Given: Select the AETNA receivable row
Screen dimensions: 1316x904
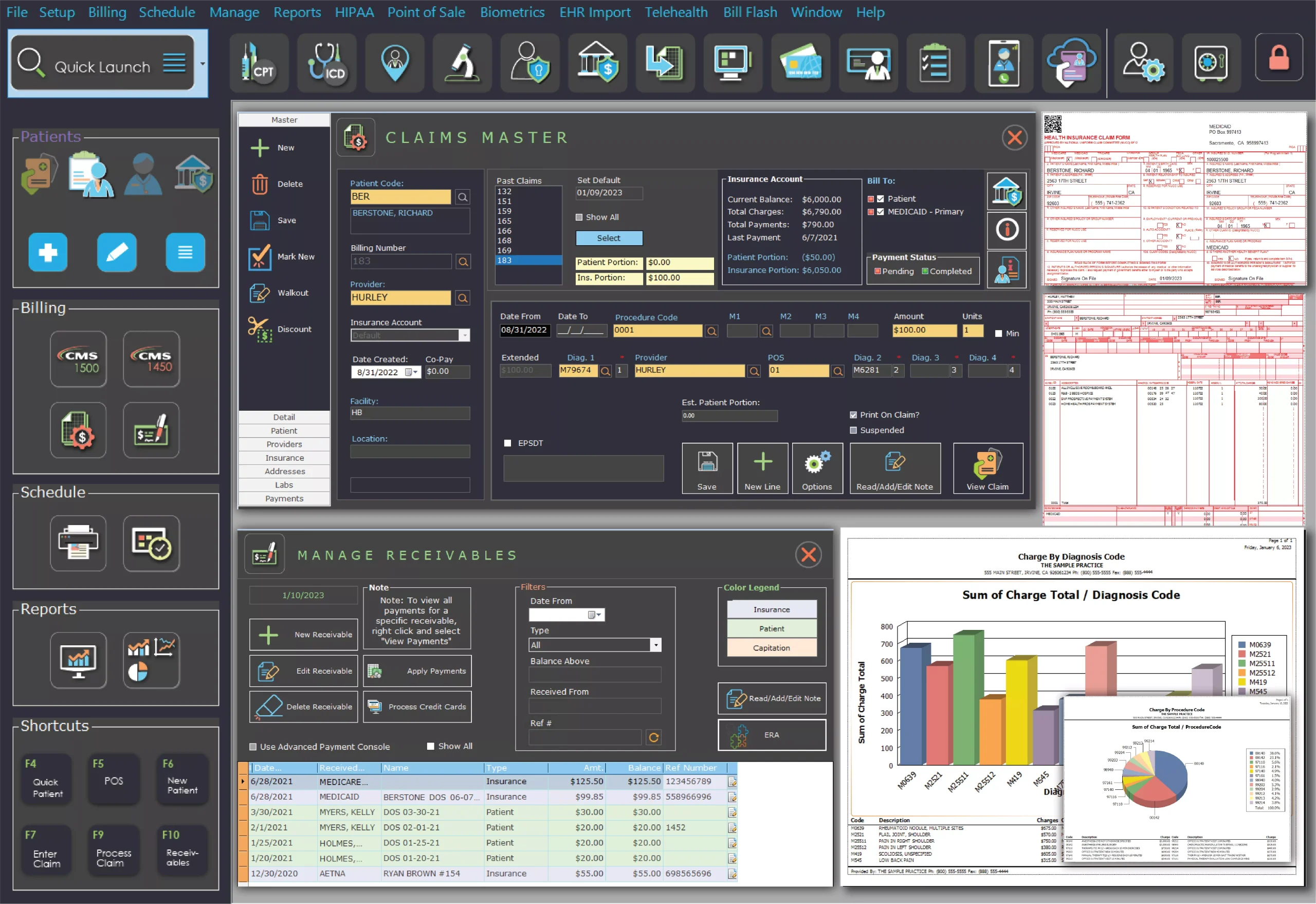Looking at the screenshot, I should tap(487, 874).
